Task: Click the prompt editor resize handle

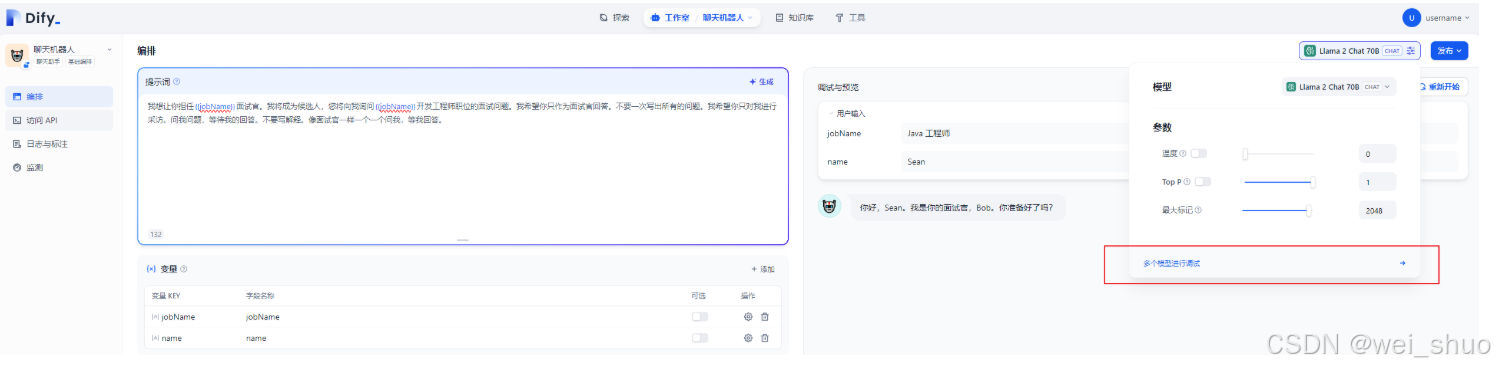Action: pyautogui.click(x=463, y=240)
